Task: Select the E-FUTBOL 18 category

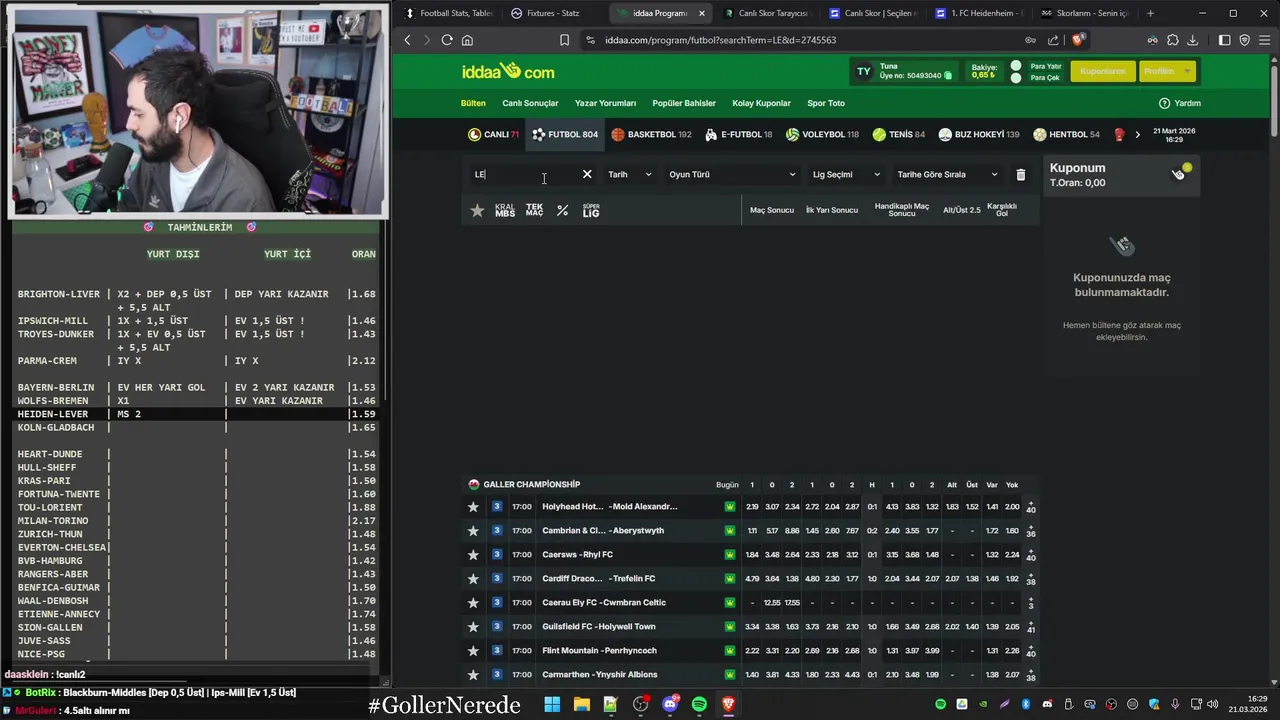Action: pyautogui.click(x=738, y=134)
